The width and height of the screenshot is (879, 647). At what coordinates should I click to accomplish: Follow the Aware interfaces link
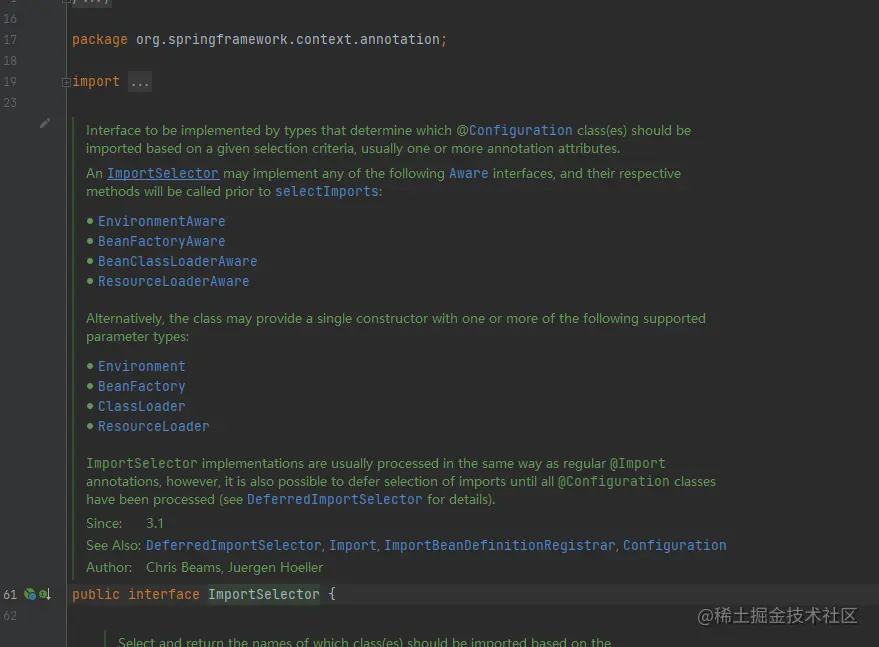pyautogui.click(x=469, y=173)
